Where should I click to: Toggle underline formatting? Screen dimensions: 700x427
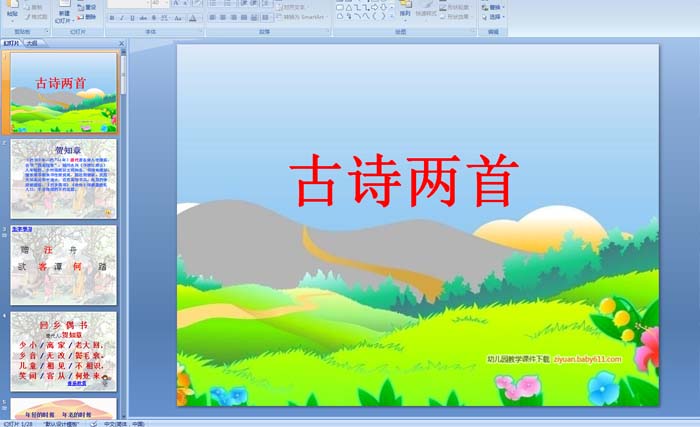[132, 18]
